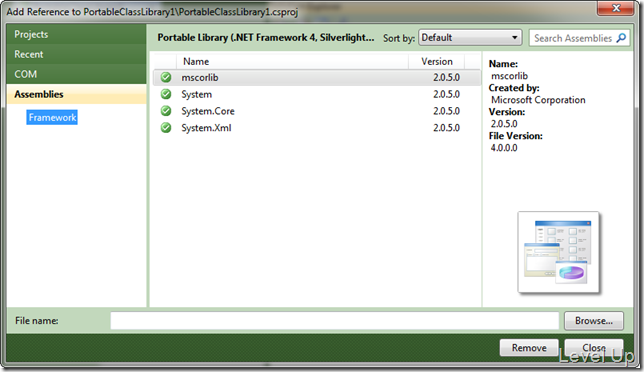Click the Close button at bottom
Image resolution: width=644 pixels, height=372 pixels.
[x=594, y=348]
